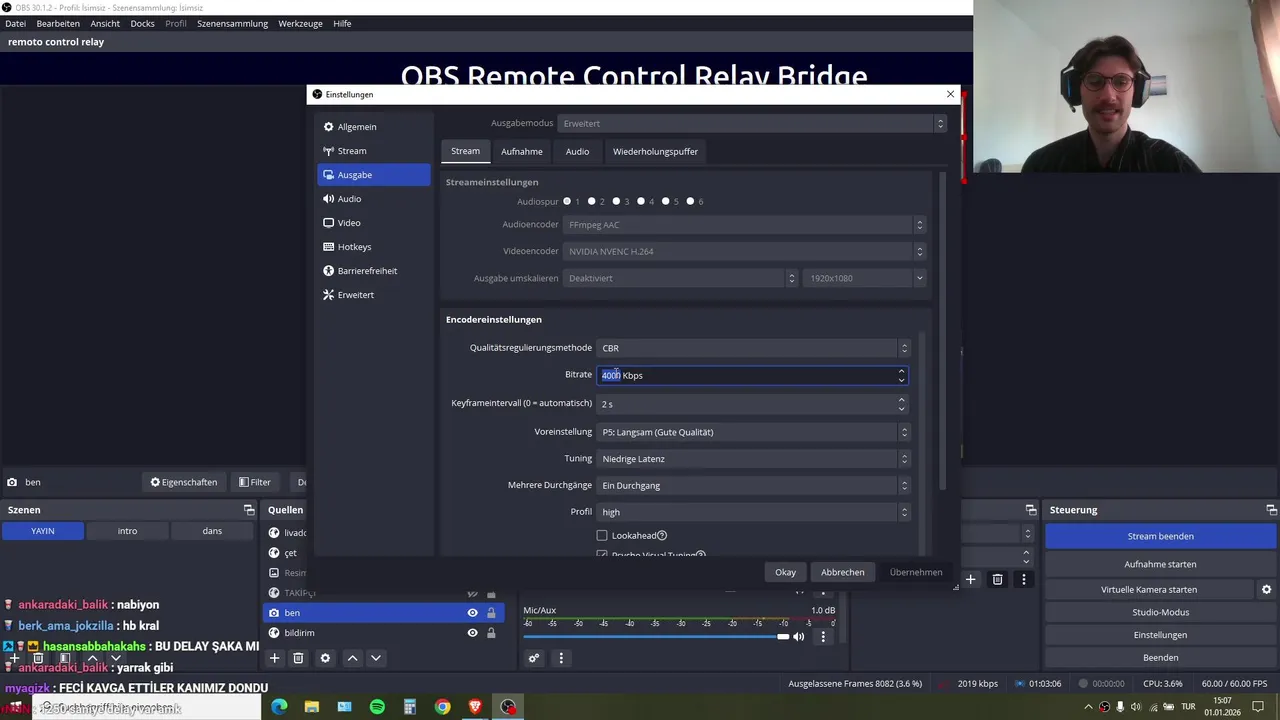Select Audiospur 4 radio button
This screenshot has width=1280, height=720.
[641, 201]
